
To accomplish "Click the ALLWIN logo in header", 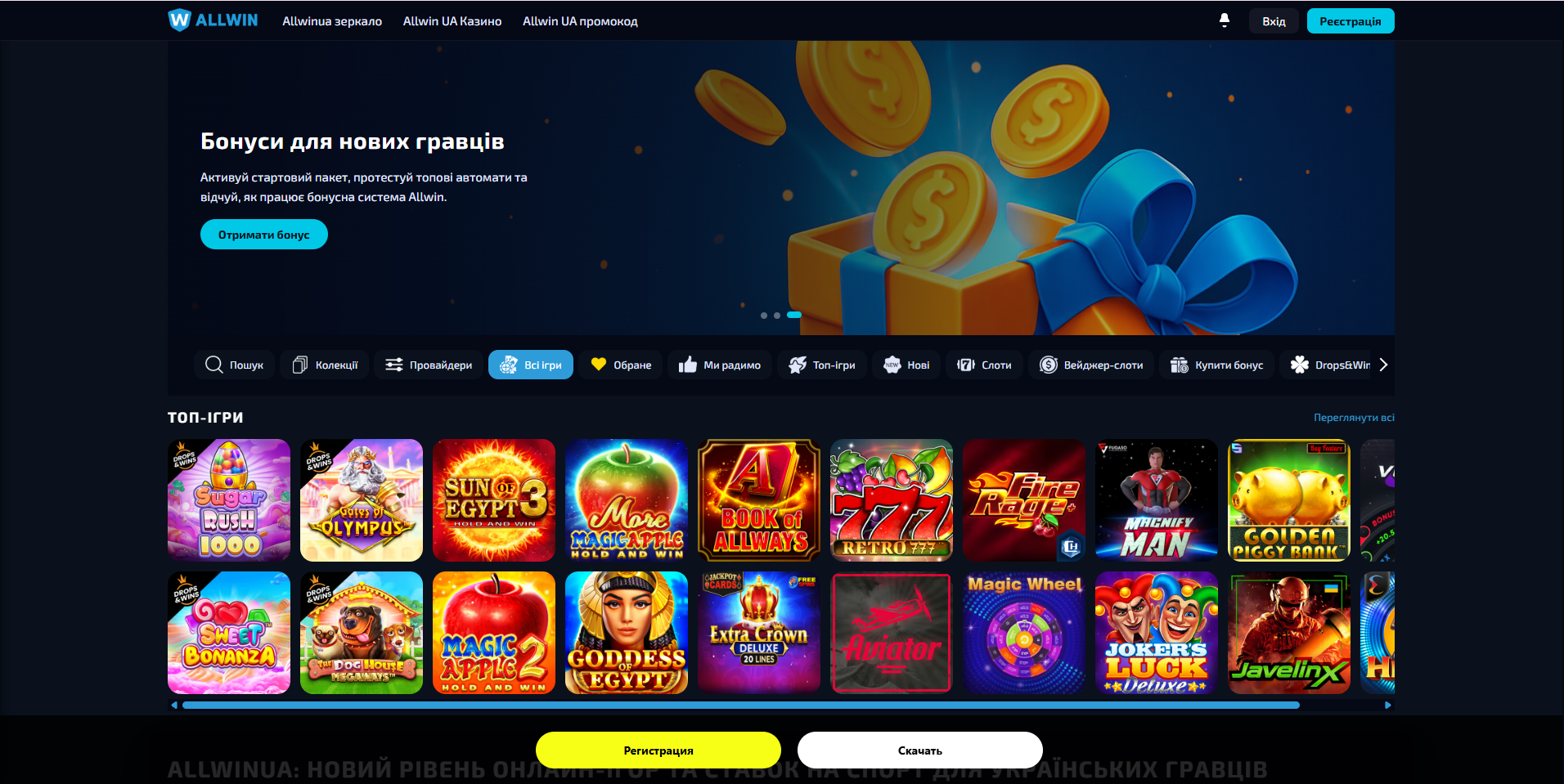I will pos(213,20).
